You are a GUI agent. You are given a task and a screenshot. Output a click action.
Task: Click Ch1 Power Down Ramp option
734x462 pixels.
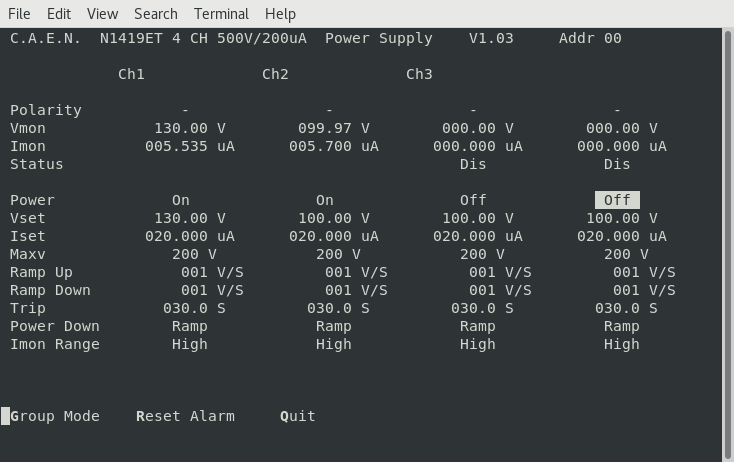coord(190,326)
